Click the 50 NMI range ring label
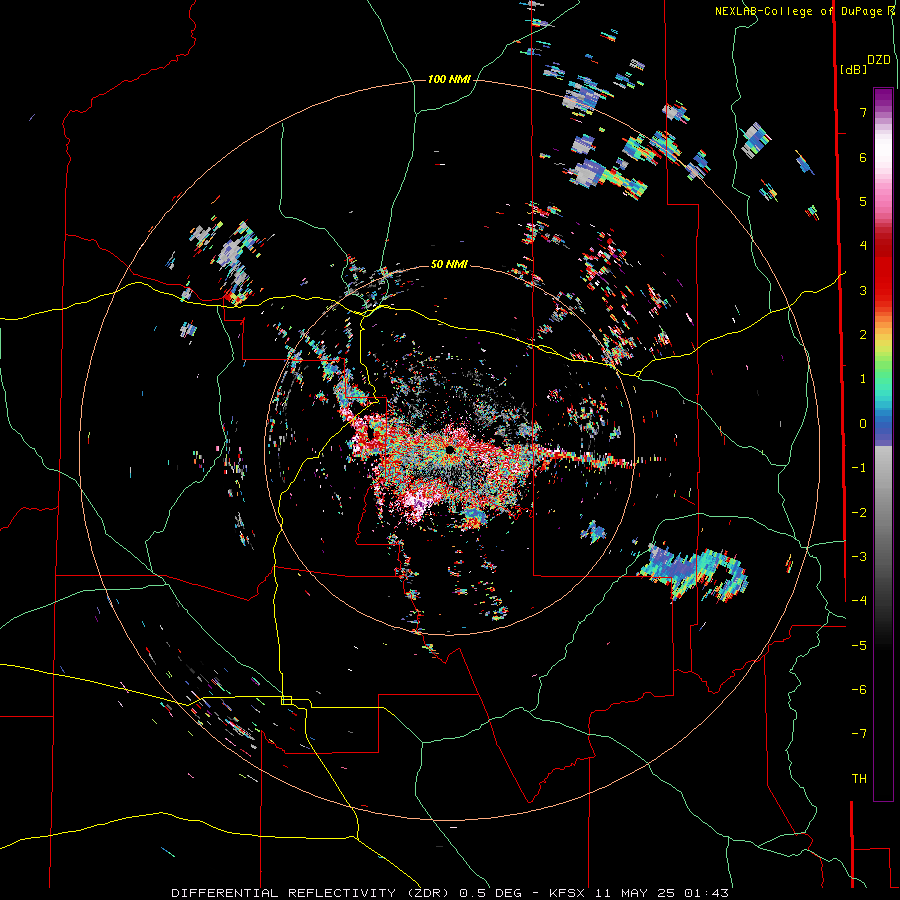900x900 pixels. tap(449, 264)
